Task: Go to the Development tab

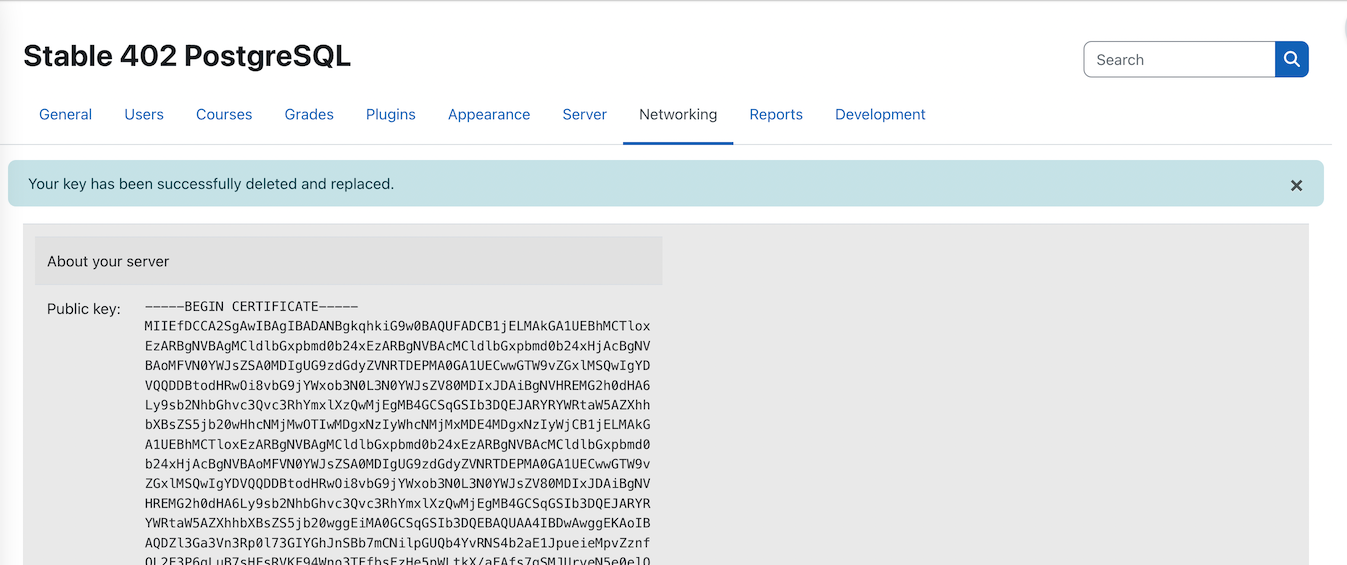Action: [880, 114]
